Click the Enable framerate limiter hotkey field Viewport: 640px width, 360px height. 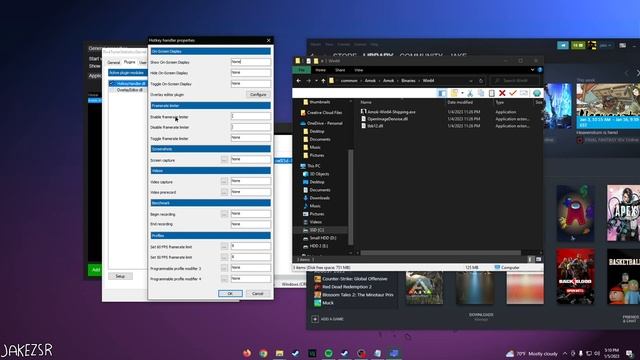251,116
